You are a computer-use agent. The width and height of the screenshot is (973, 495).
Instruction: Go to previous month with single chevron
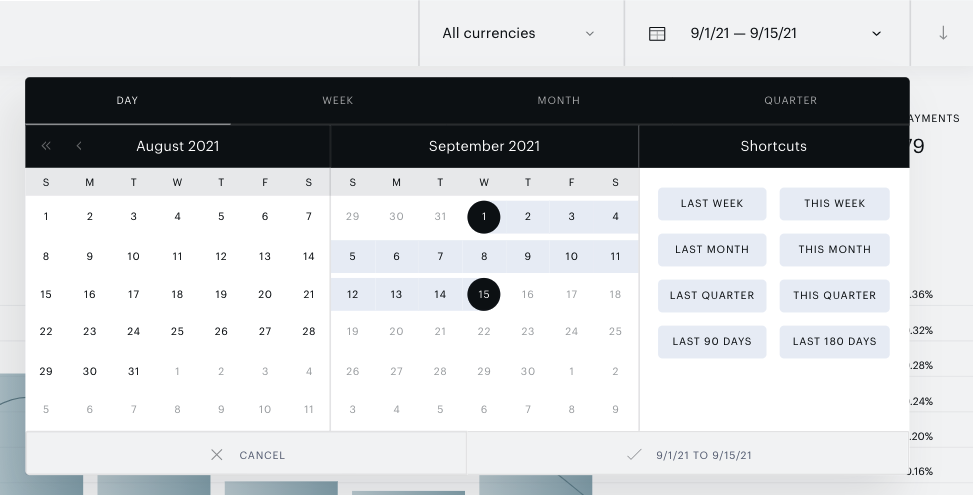[79, 146]
